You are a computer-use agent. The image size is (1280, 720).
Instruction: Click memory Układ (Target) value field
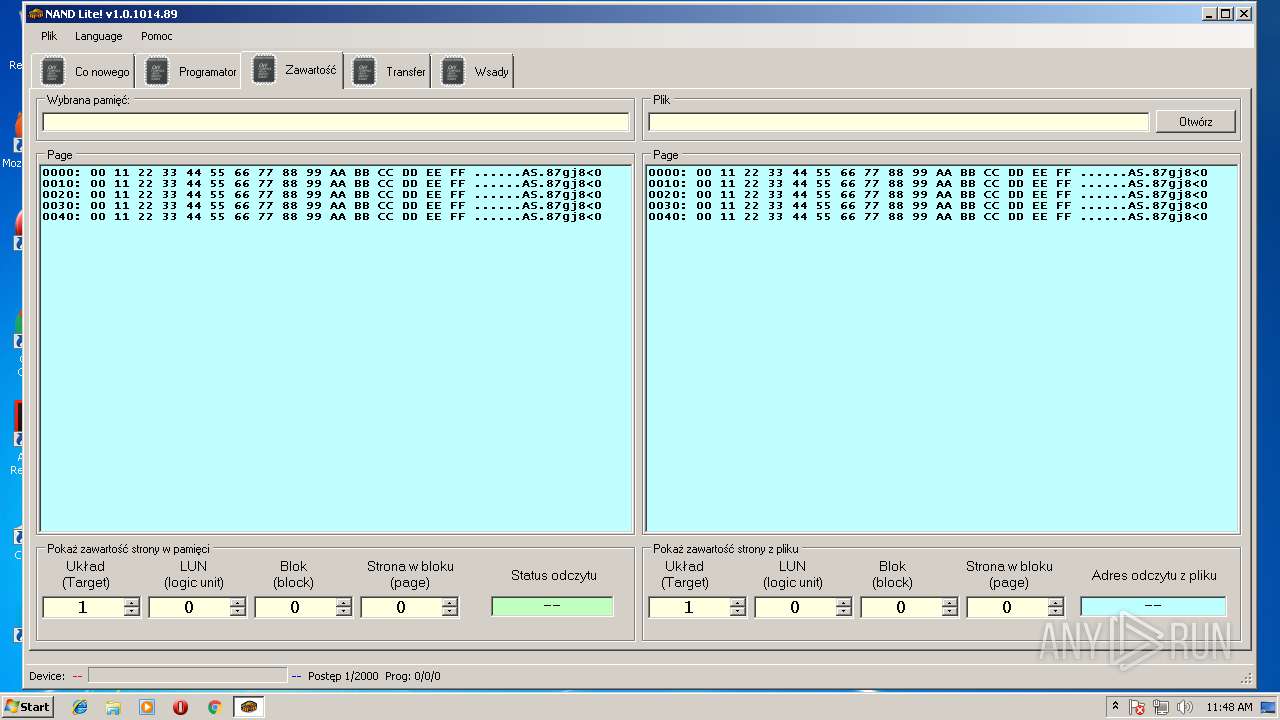click(x=83, y=607)
